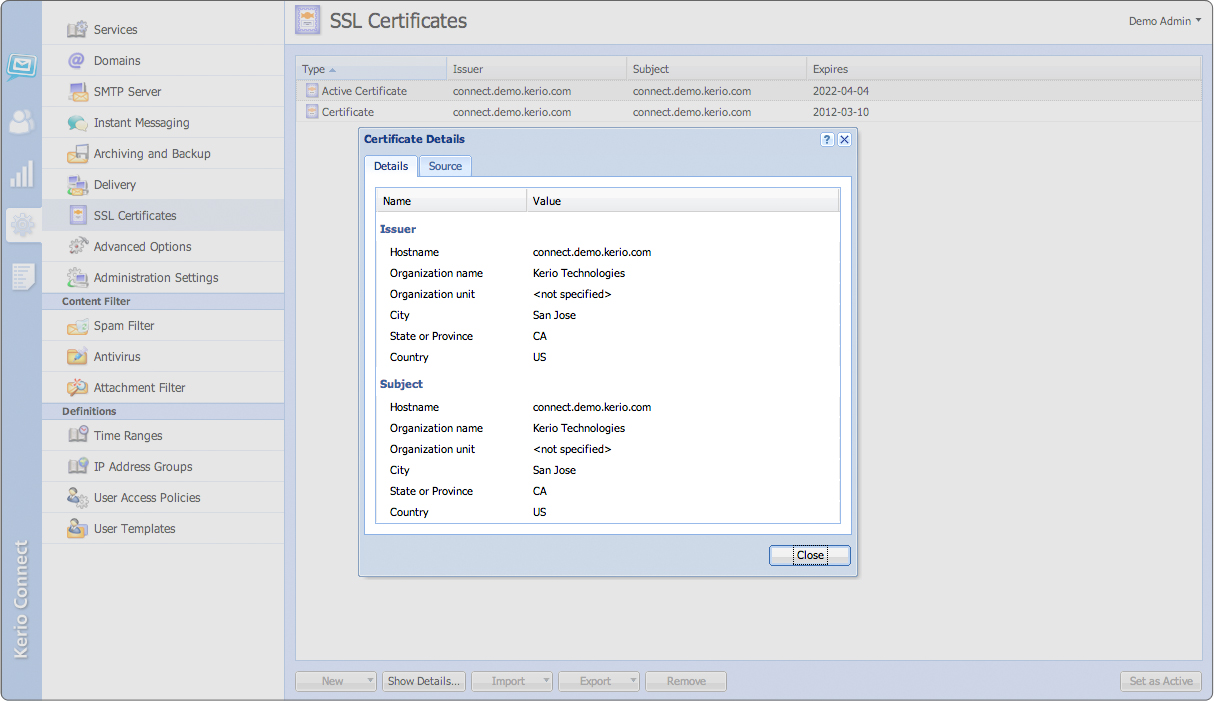Click the Issuer Organization name value Kerio Technologies
Viewport: 1214px width, 701px height.
click(x=579, y=273)
